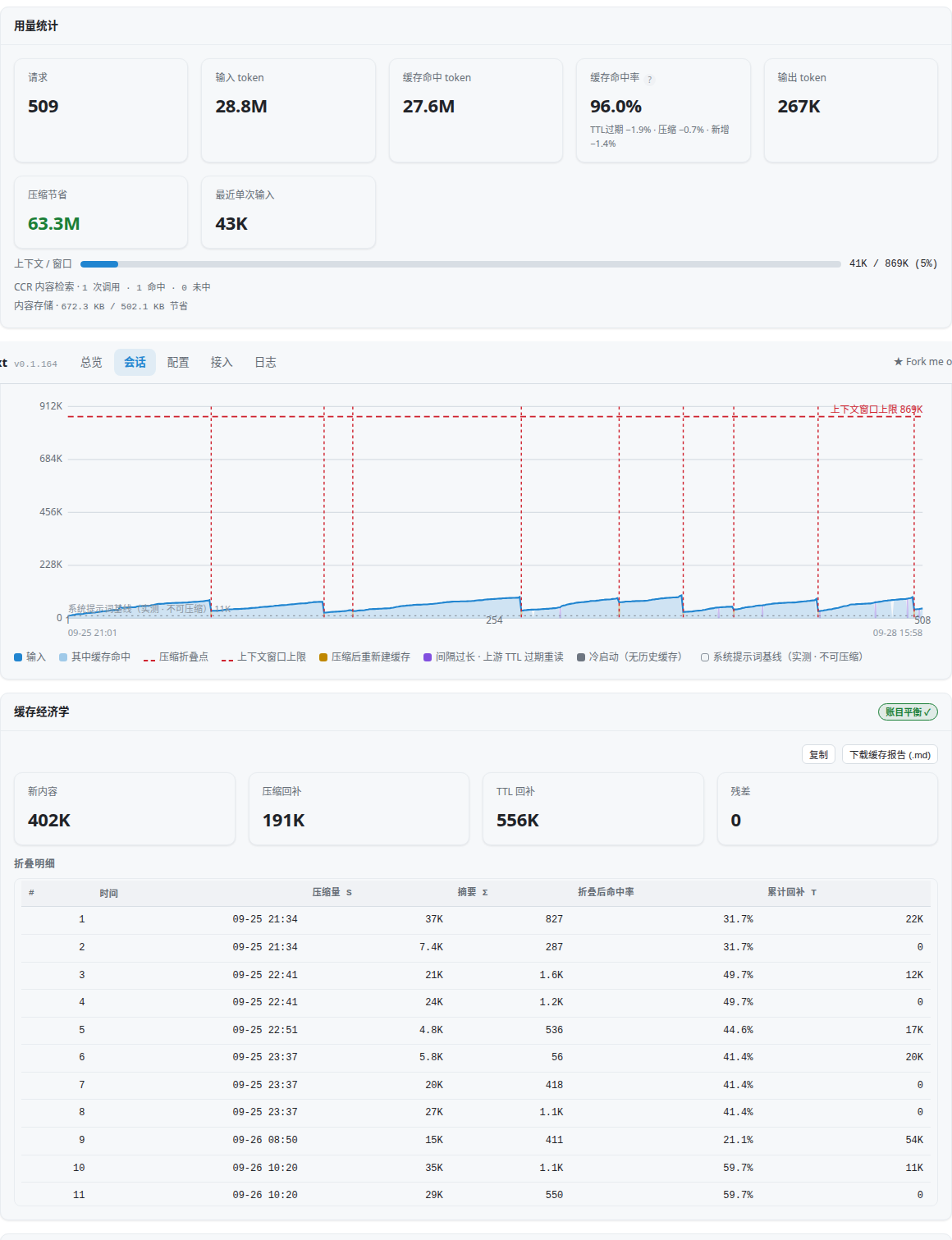Click the 上下文窗口上限 869K chart label
The width and height of the screenshot is (952, 1240).
coord(876,409)
